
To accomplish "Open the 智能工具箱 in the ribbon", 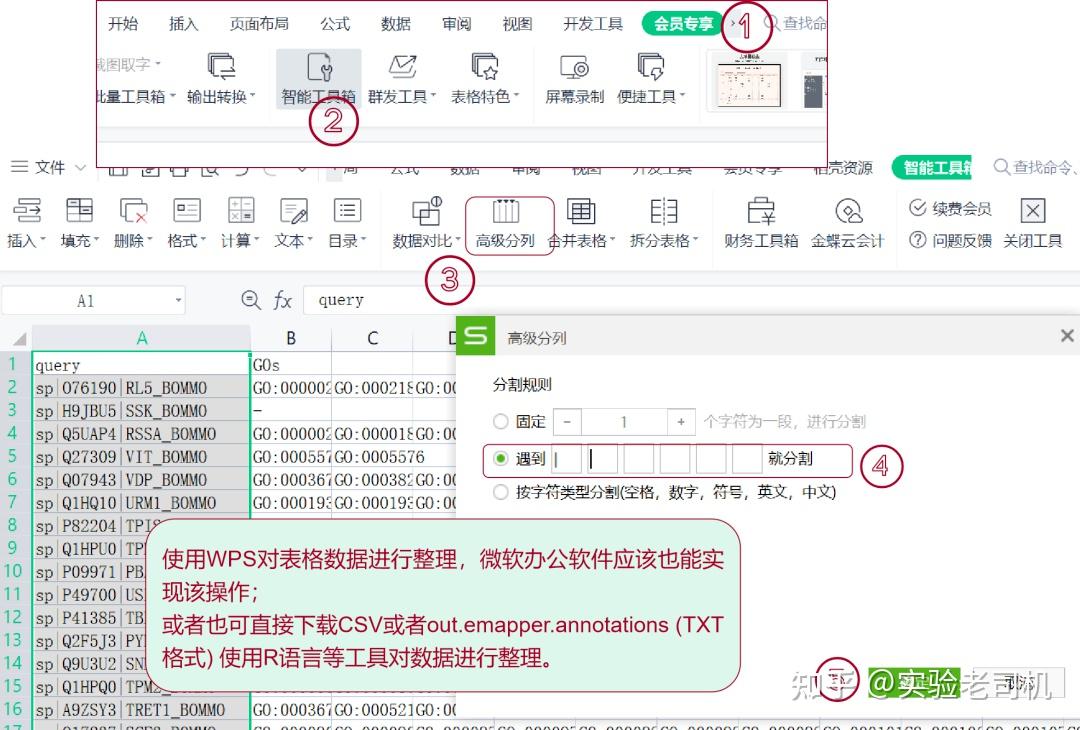I will [x=318, y=79].
